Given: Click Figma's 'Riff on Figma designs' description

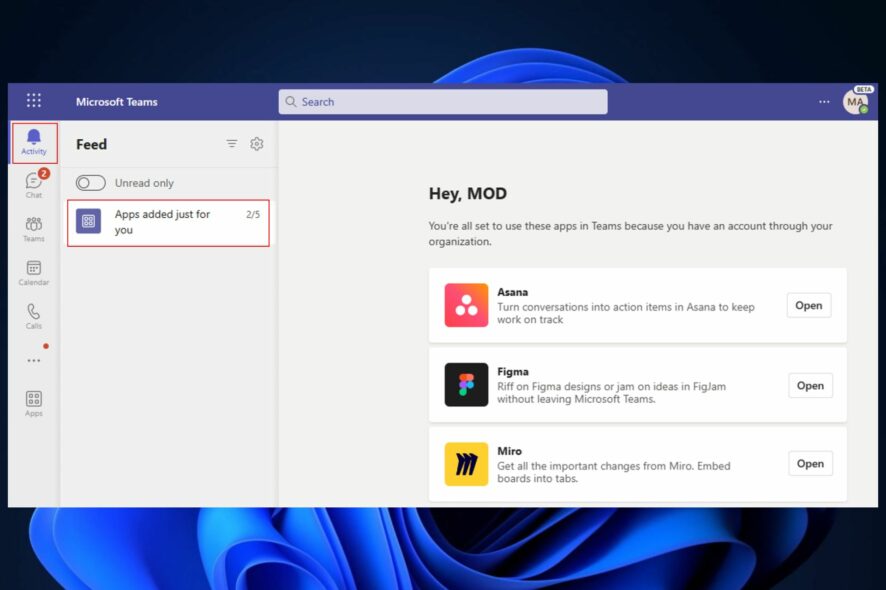Looking at the screenshot, I should (611, 393).
